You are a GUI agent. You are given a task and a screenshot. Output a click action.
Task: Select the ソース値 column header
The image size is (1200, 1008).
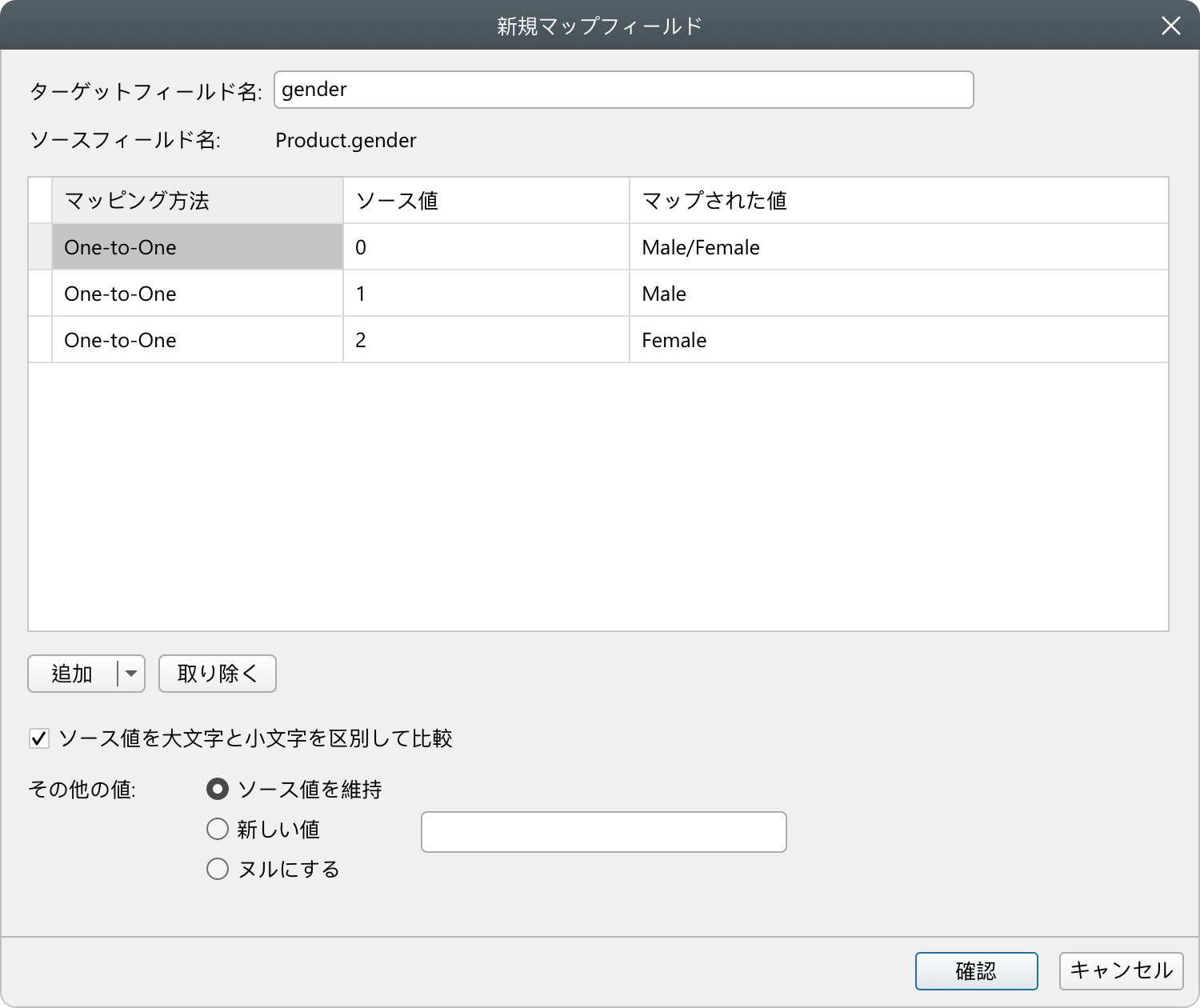point(486,200)
